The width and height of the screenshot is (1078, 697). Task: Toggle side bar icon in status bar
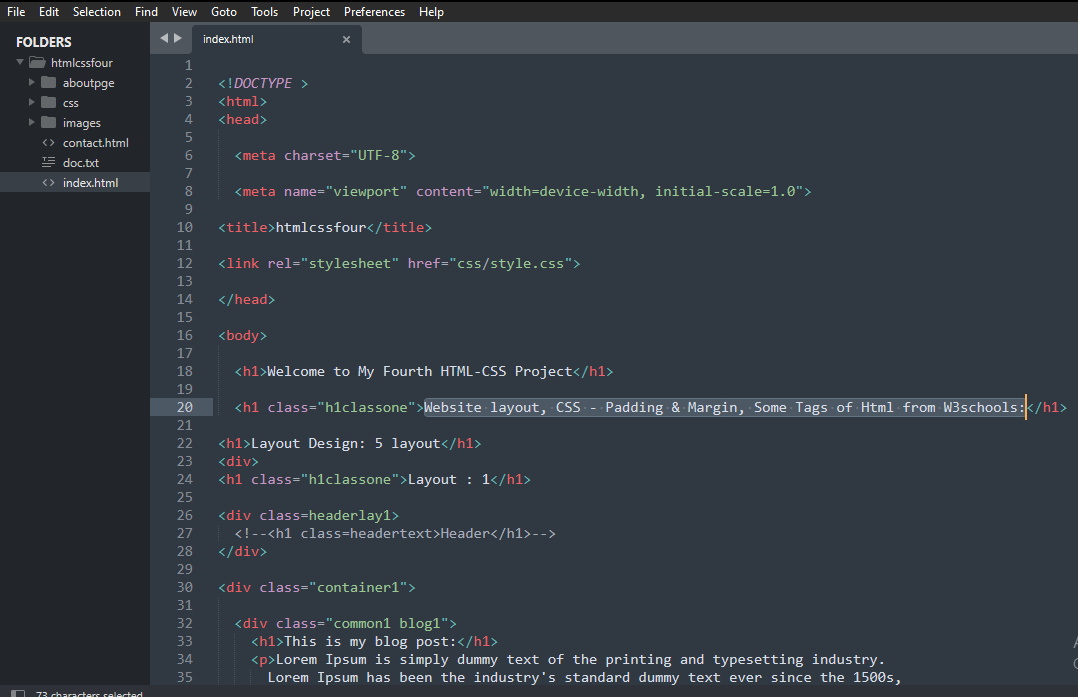18,693
